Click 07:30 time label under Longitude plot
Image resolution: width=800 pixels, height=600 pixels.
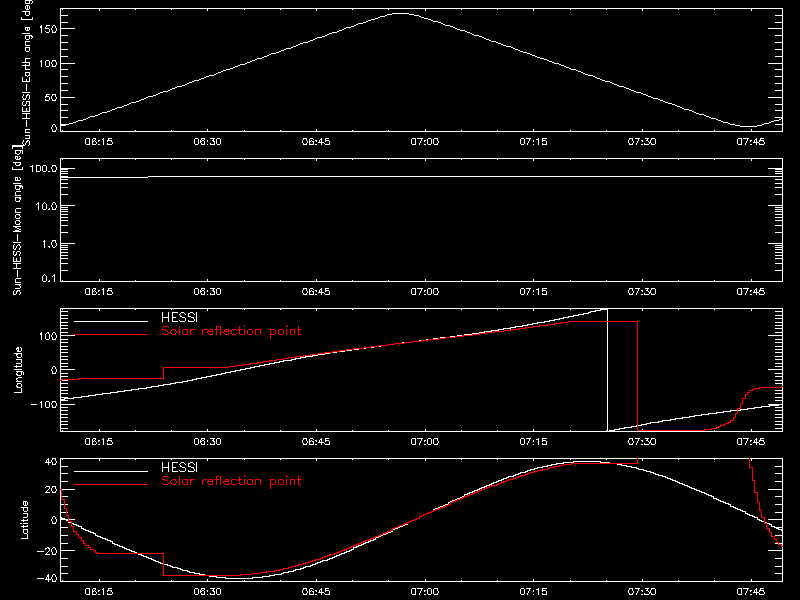pyautogui.click(x=642, y=442)
